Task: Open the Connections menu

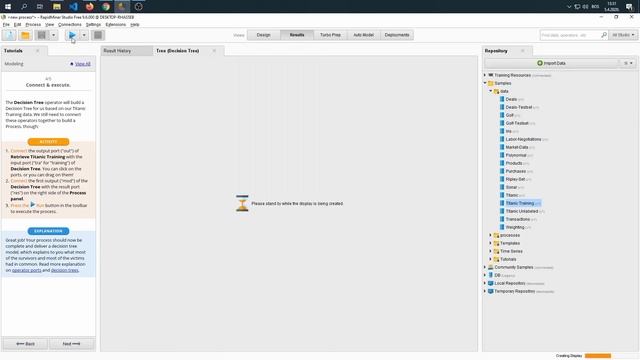Action: click(x=70, y=24)
